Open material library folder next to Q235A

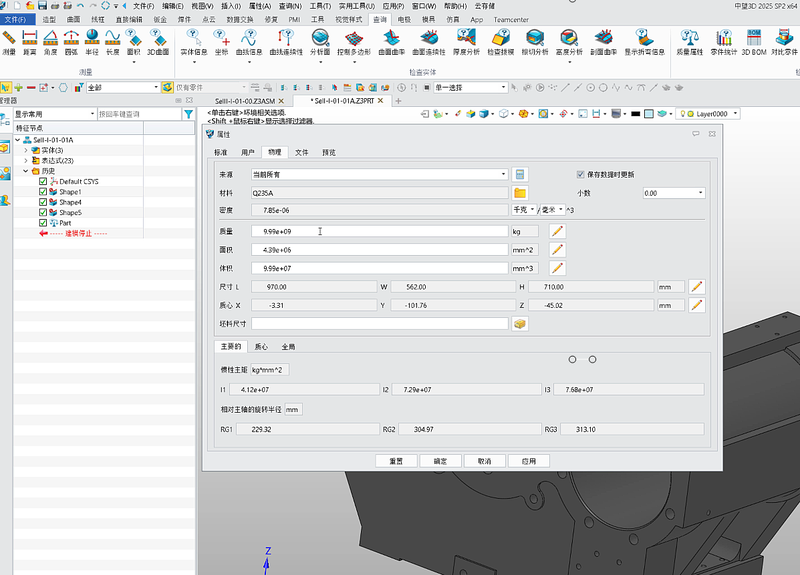(520, 192)
